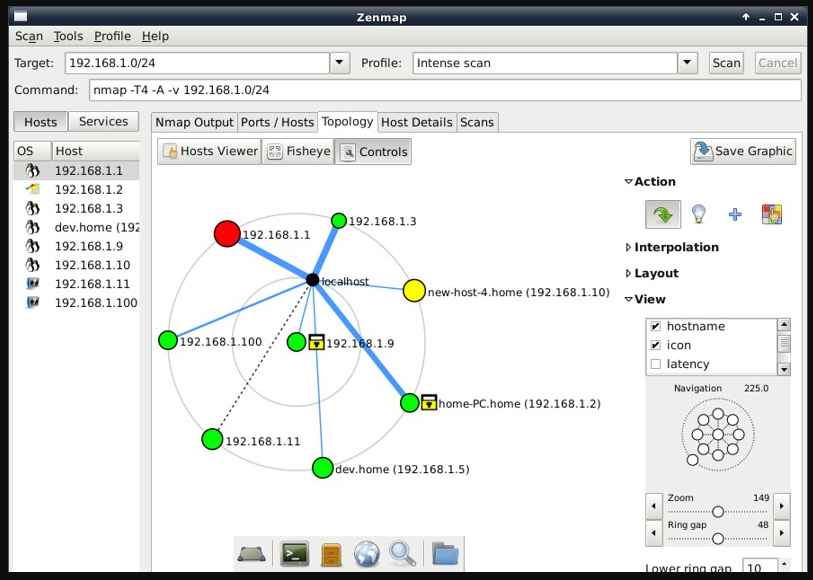813x580 pixels.
Task: Select the colored Fill region action
Action: pos(772,214)
